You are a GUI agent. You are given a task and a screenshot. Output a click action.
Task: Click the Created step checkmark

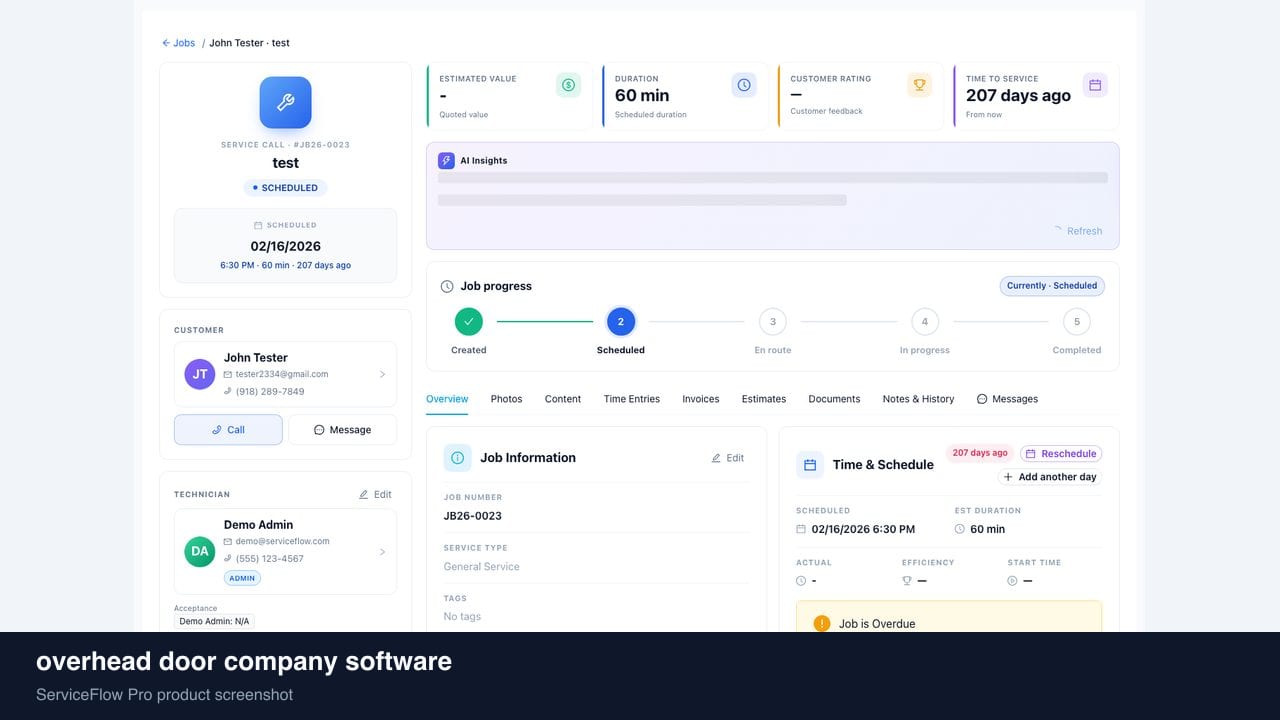click(x=468, y=321)
